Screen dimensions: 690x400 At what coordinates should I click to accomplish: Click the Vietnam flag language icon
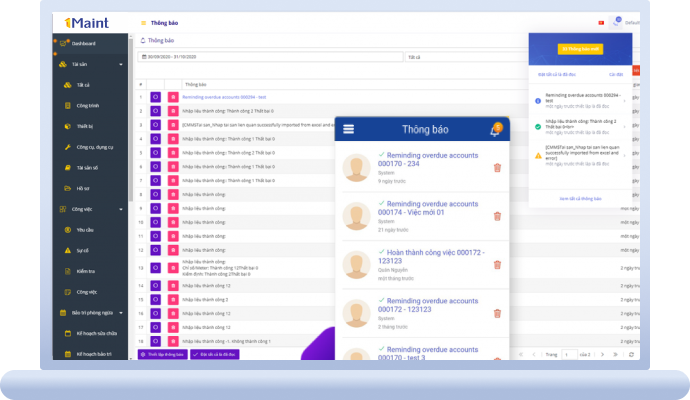pos(599,22)
